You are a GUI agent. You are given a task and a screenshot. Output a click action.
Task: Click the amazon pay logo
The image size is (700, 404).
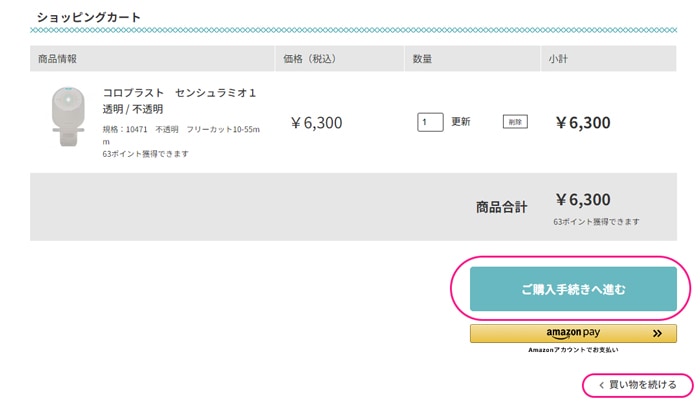(572, 334)
